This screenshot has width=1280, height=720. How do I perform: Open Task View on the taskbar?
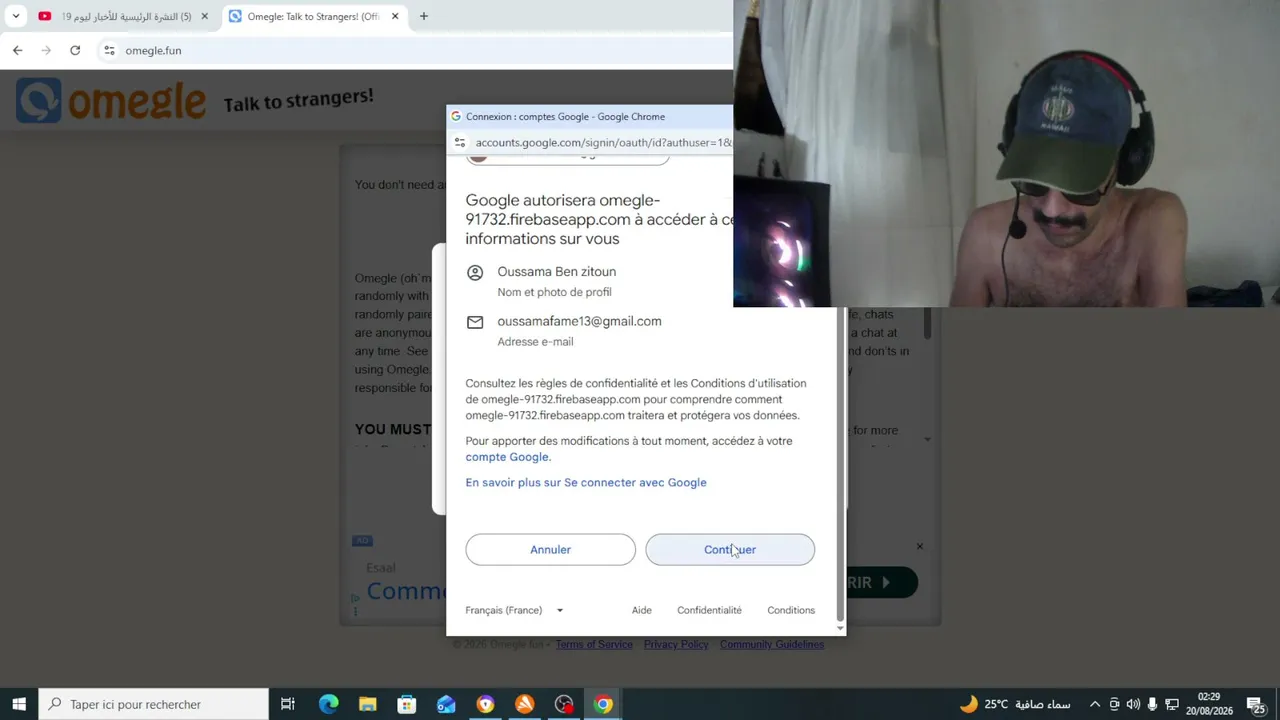click(x=288, y=704)
